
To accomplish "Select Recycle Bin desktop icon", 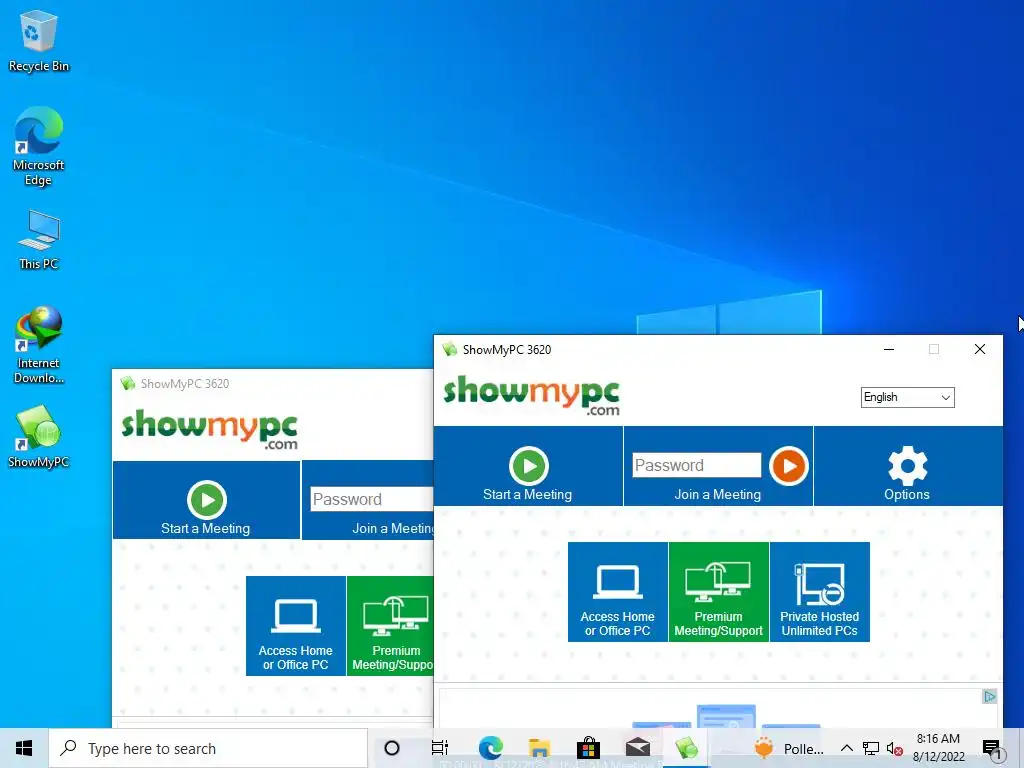I will [x=39, y=41].
